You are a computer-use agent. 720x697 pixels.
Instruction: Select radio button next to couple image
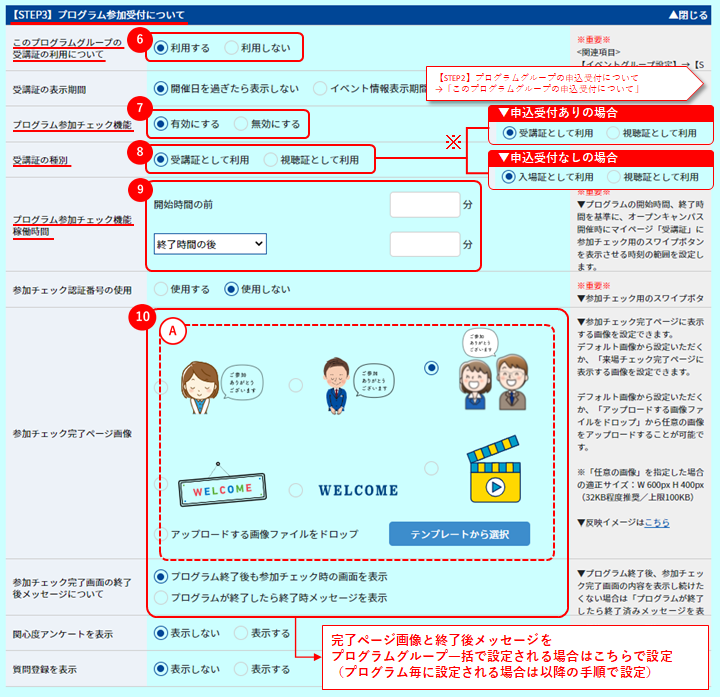[431, 368]
